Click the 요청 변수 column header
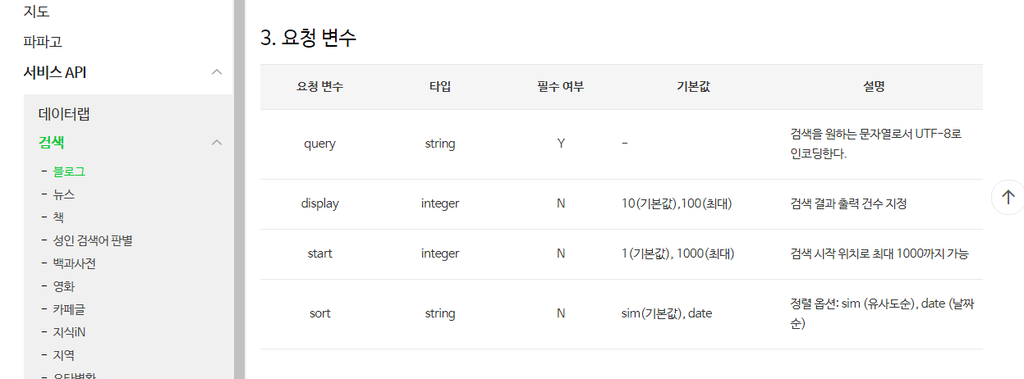 tap(320, 87)
